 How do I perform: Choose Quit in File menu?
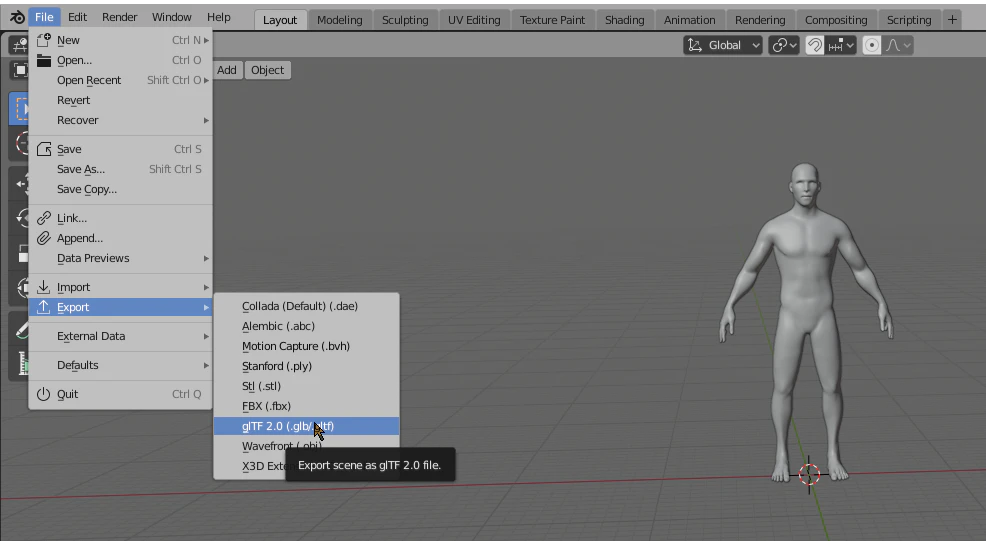pyautogui.click(x=120, y=394)
